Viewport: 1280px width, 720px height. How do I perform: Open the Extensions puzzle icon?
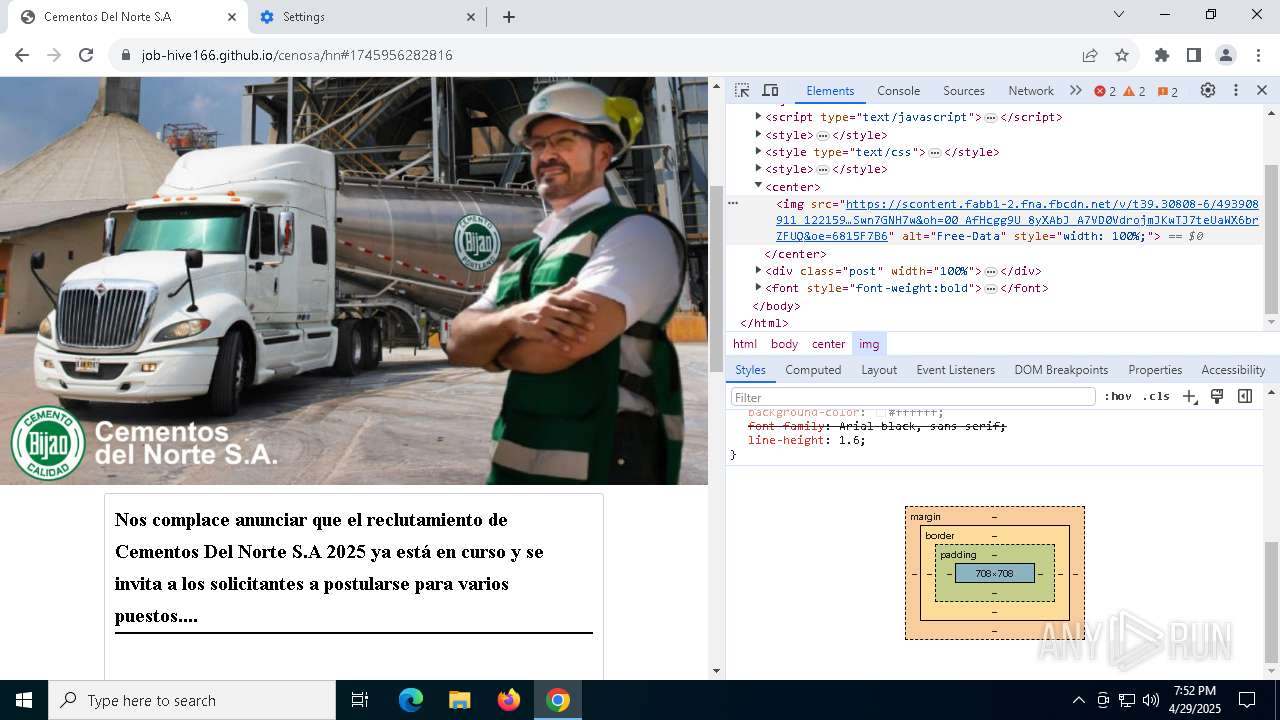coord(1162,55)
